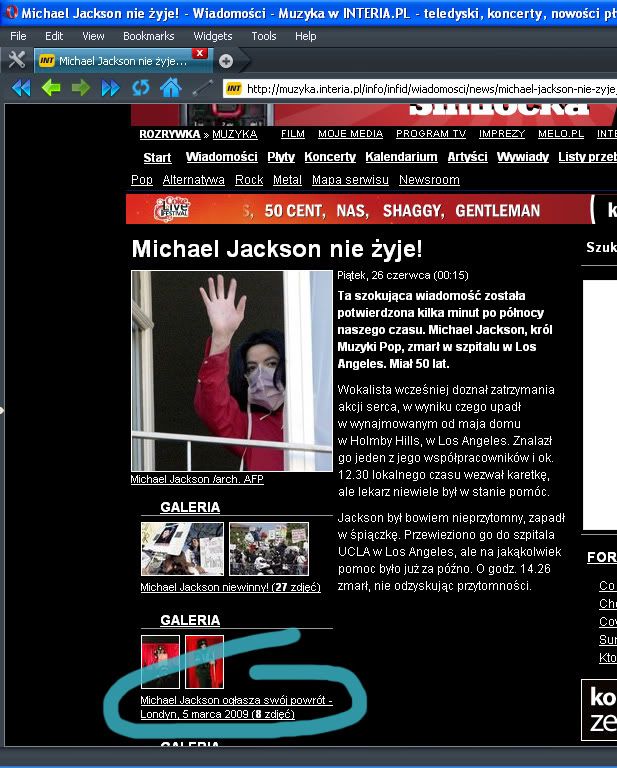Viewport: 617px width, 768px height.
Task: Click the Rewind navigation button
Action: [x=21, y=88]
